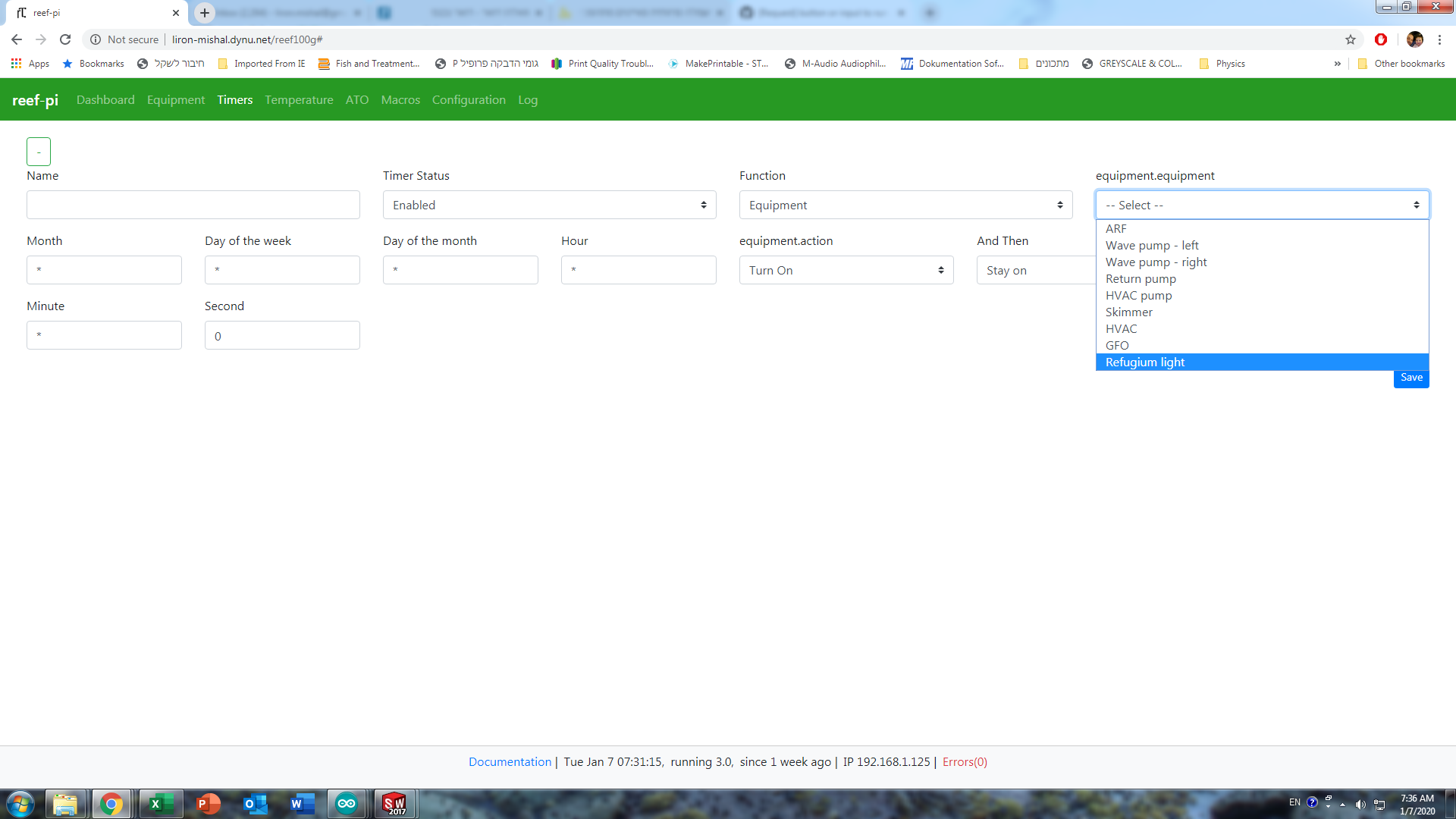
Task: Click the Opera extension icon in toolbar
Action: pyautogui.click(x=1381, y=39)
